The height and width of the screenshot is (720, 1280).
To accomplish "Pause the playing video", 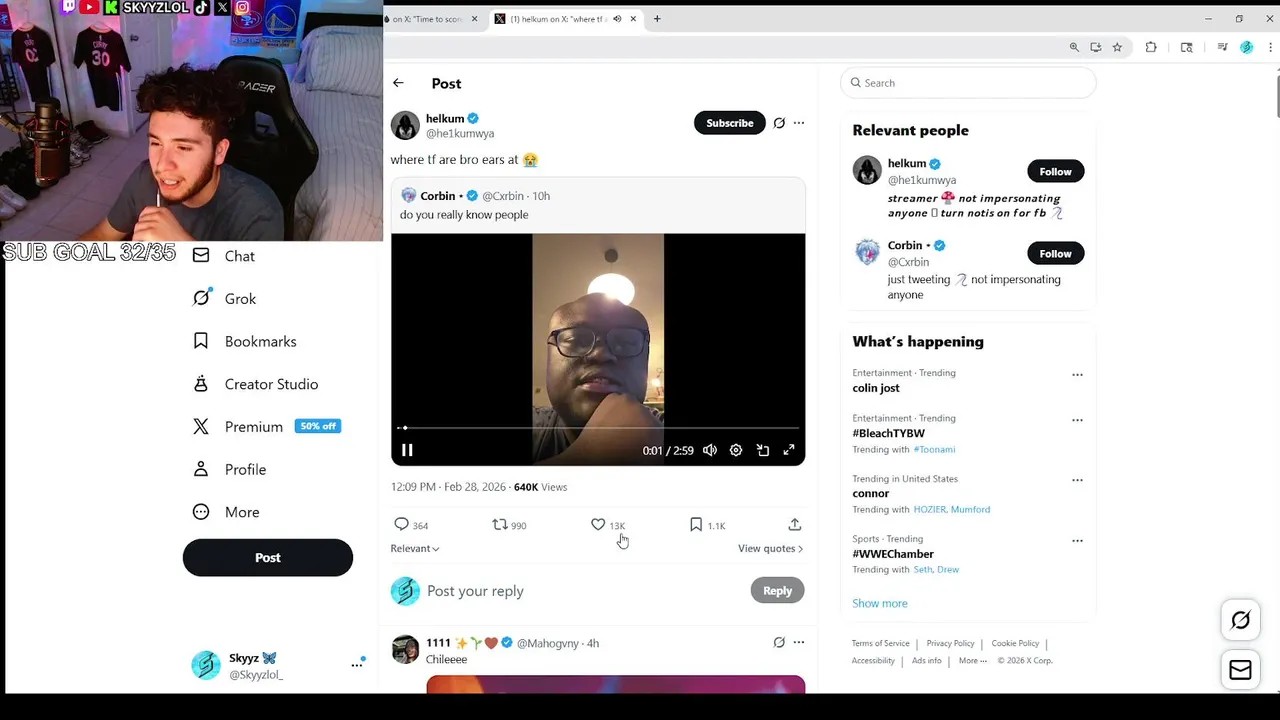I will 407,450.
